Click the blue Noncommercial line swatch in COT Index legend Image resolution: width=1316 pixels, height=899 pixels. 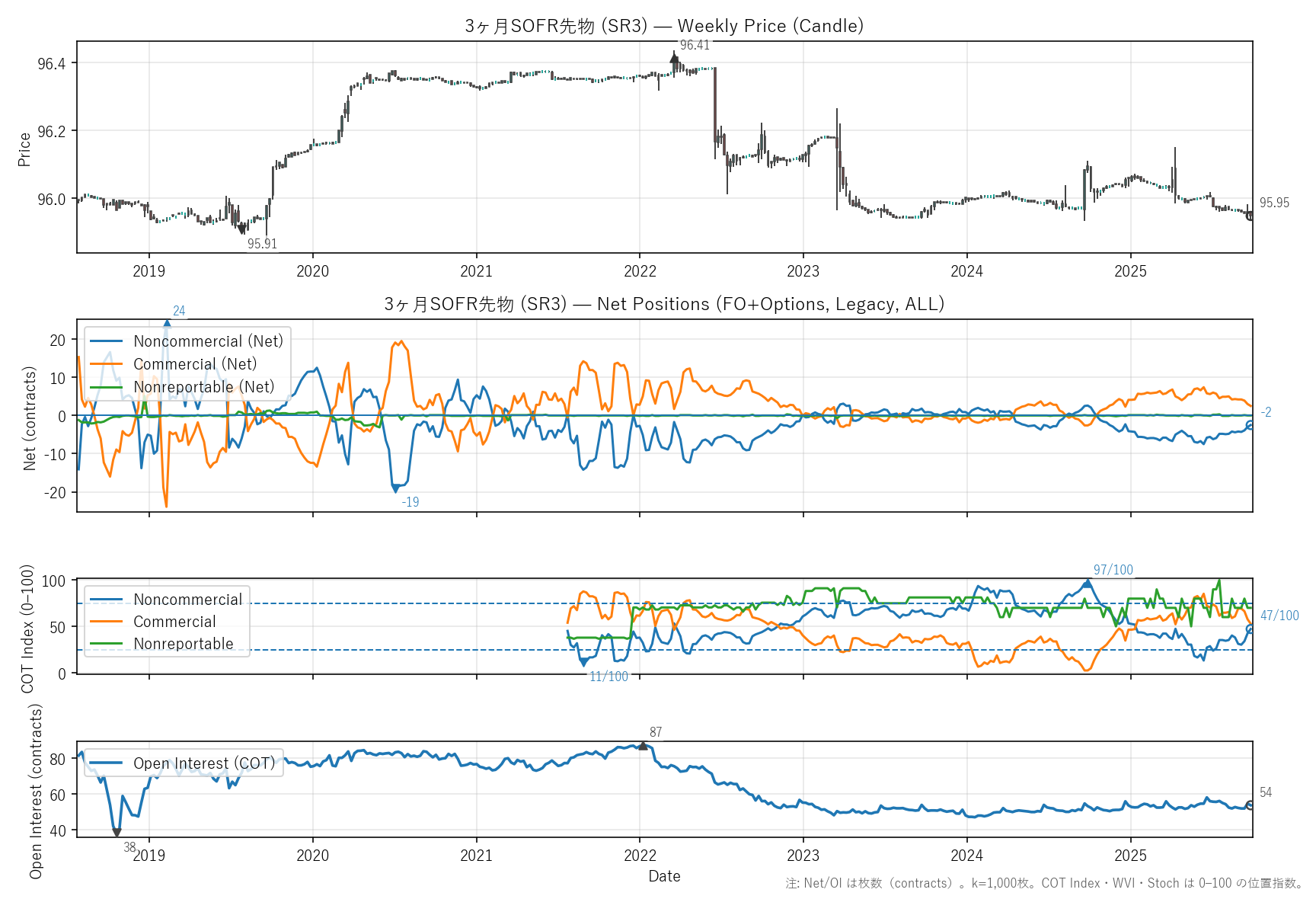pos(106,600)
